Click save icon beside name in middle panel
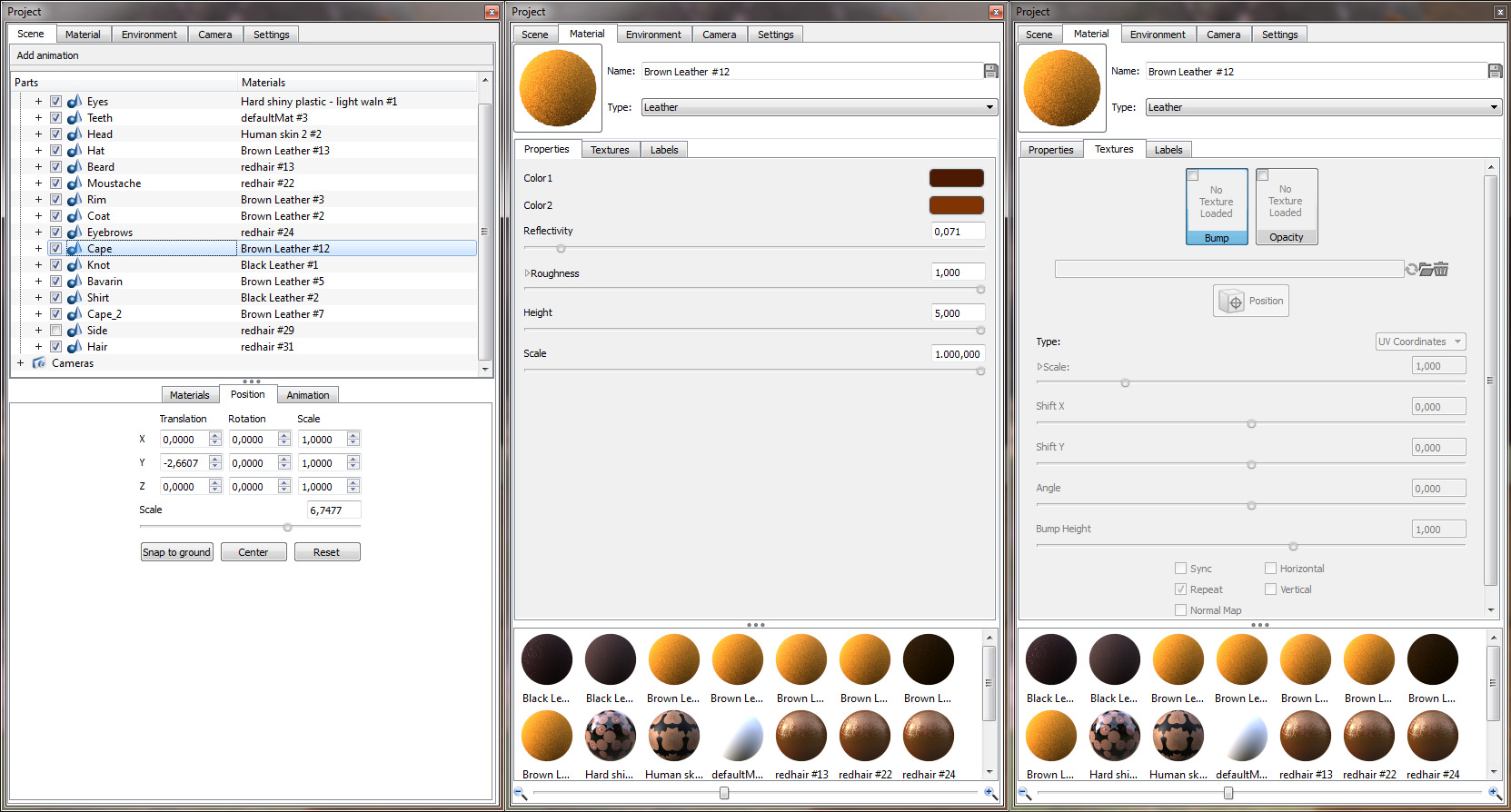Image resolution: width=1511 pixels, height=812 pixels. tap(990, 71)
